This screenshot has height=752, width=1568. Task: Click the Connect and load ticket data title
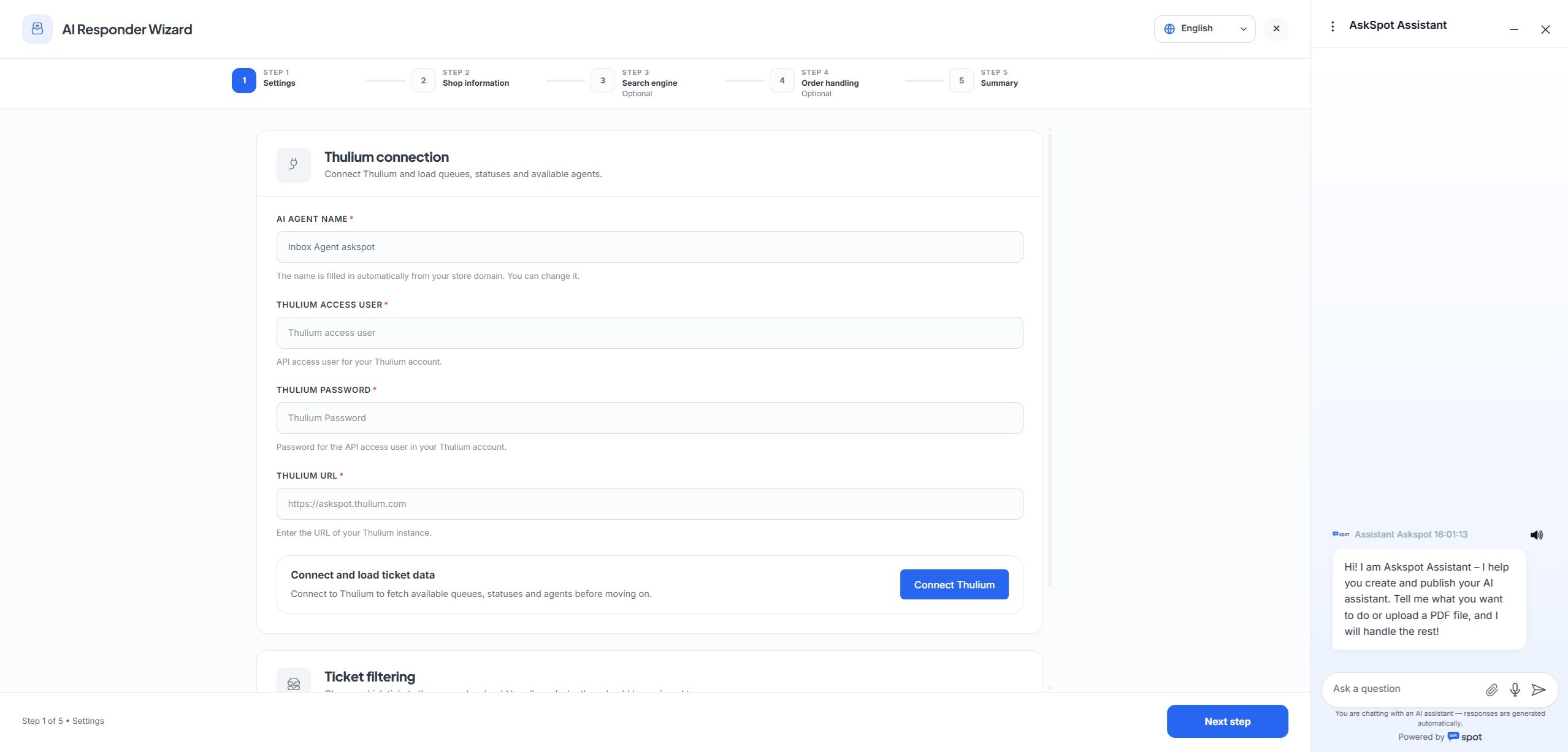362,575
